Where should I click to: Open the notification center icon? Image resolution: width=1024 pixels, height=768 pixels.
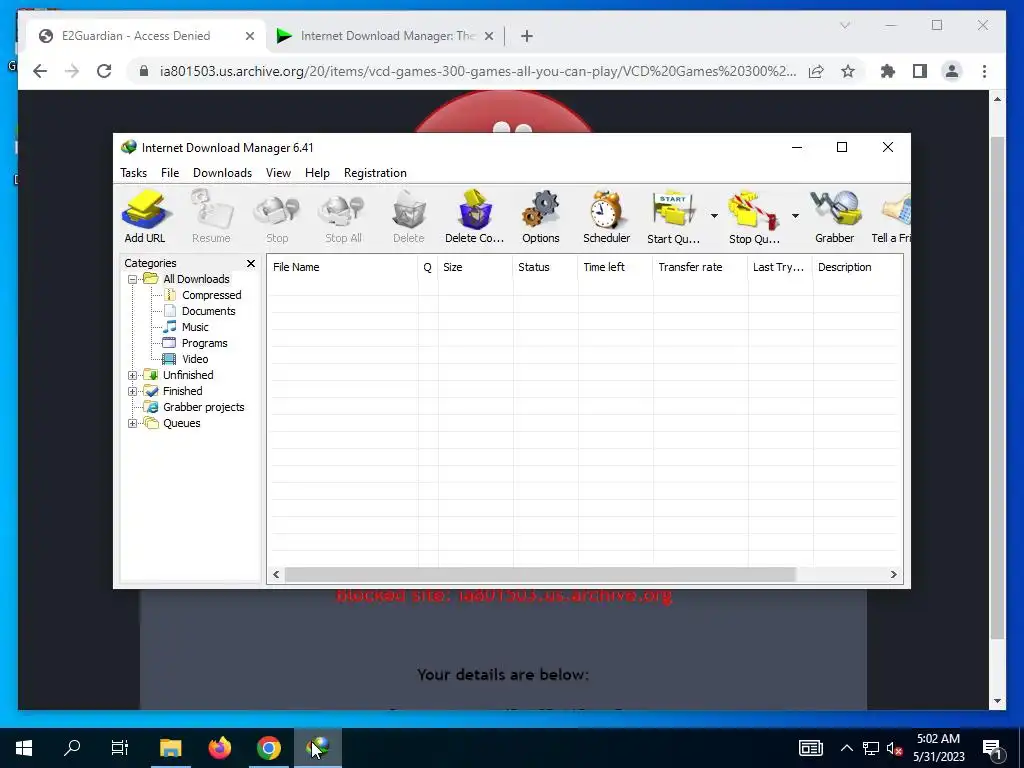click(992, 749)
